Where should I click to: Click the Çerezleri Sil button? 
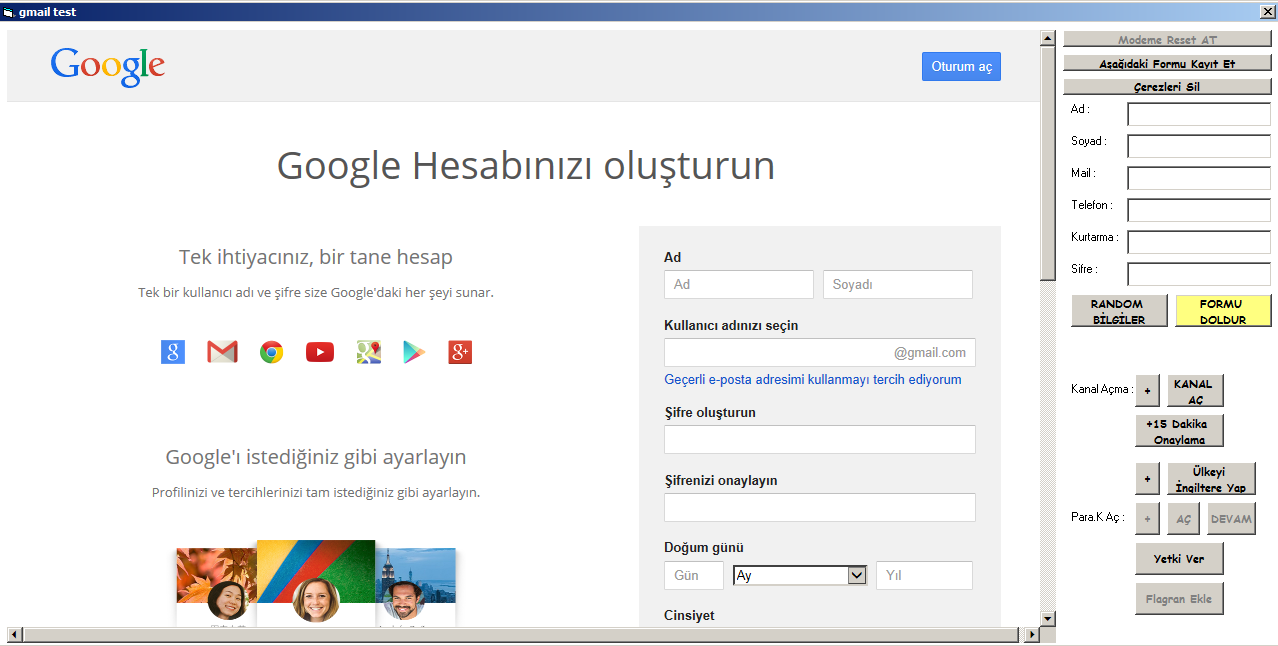point(1167,86)
